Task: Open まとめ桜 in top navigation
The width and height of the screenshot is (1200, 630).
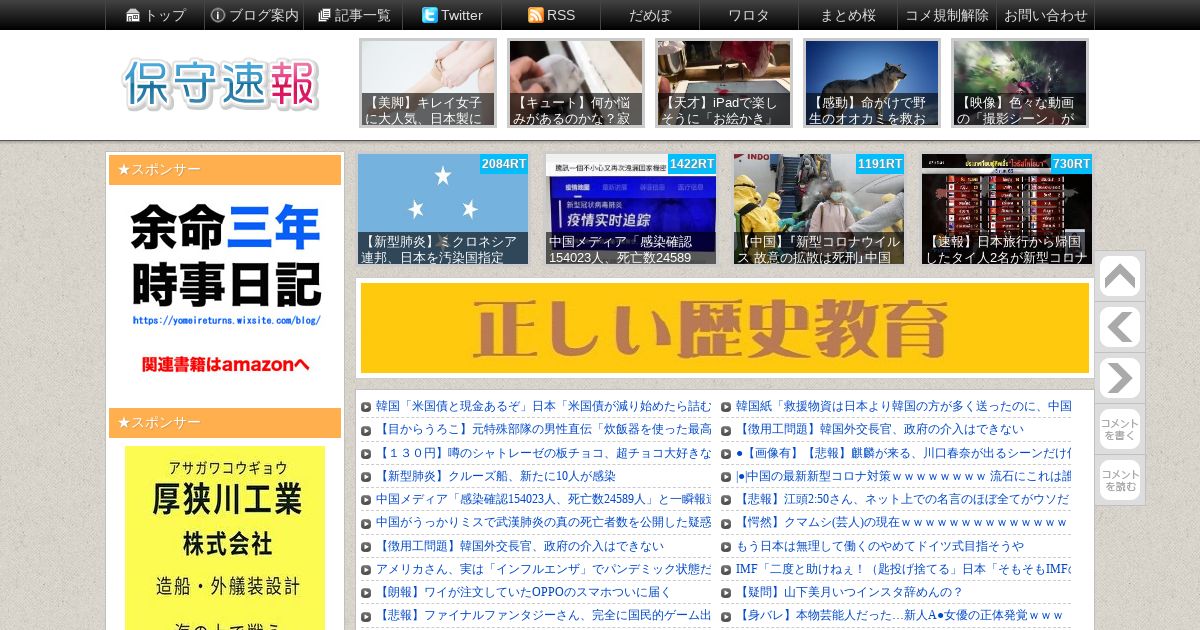Action: (848, 15)
